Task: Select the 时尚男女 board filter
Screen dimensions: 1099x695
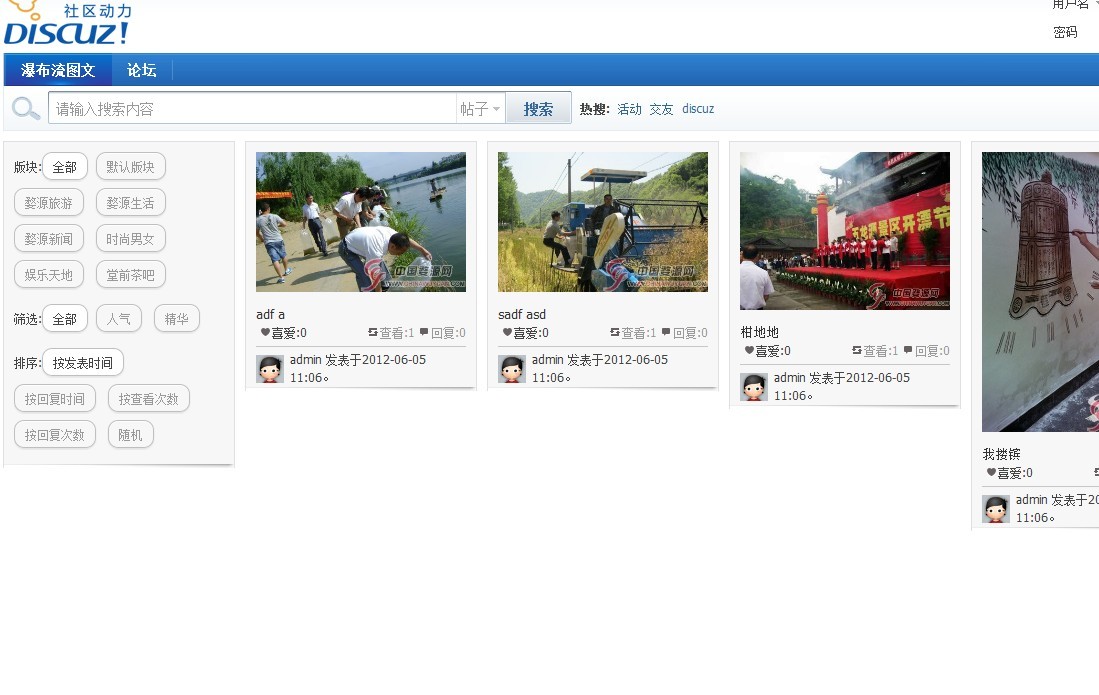Action: 130,239
